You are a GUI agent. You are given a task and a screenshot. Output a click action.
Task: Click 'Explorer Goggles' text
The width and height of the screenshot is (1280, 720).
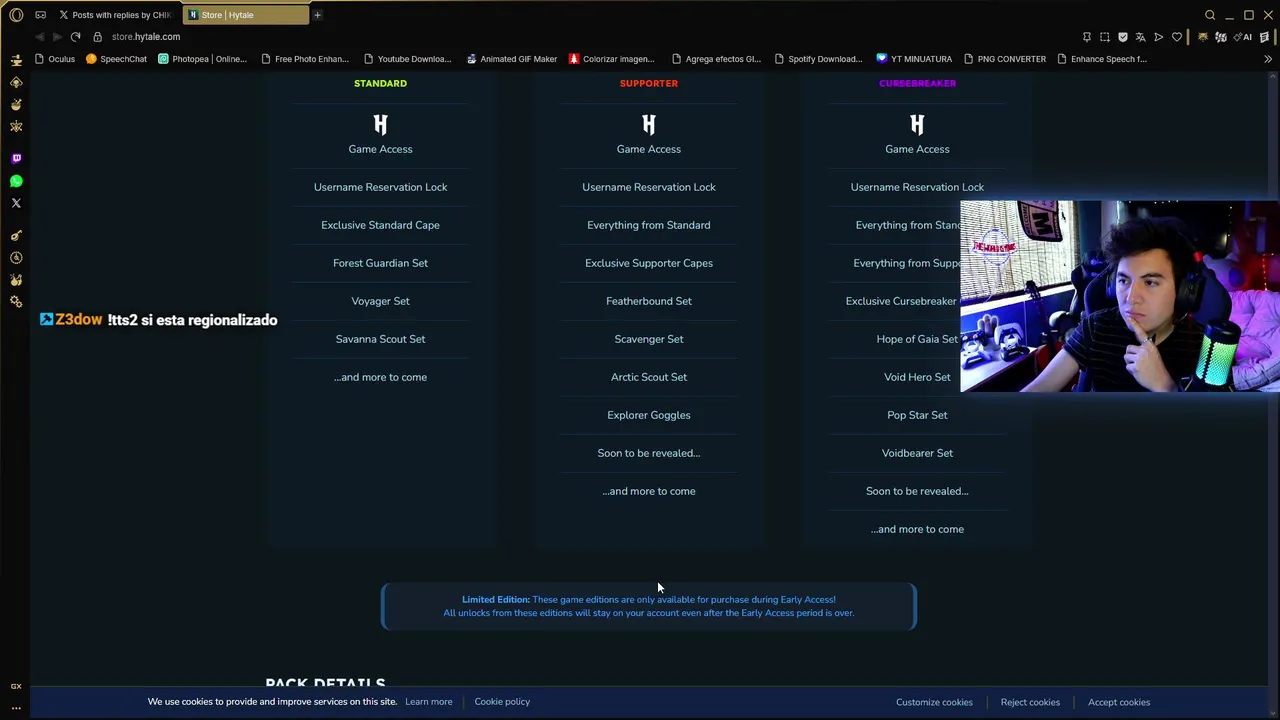click(x=649, y=415)
